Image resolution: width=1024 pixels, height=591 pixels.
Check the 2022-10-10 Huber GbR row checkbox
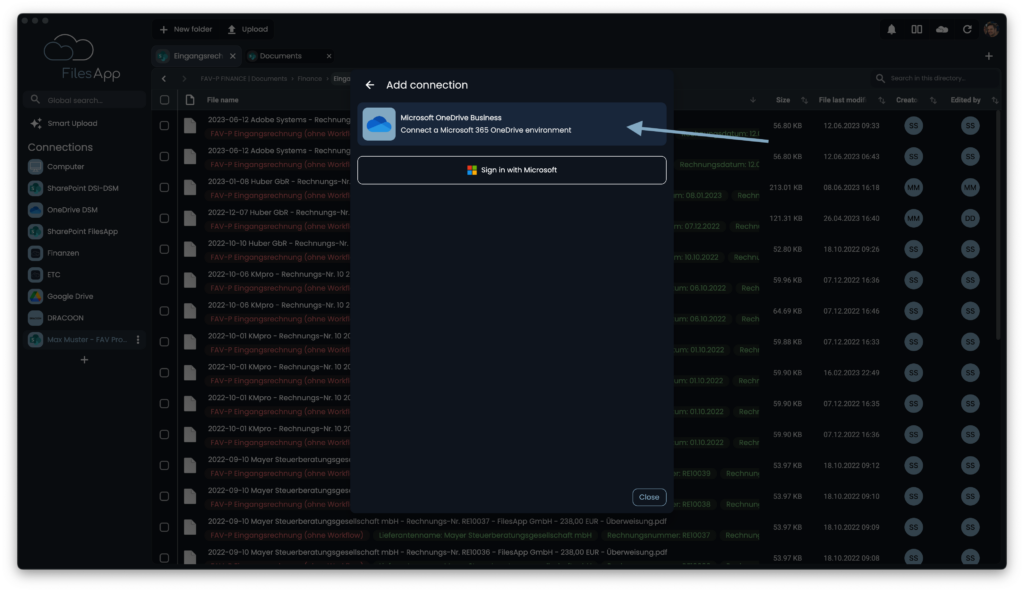pos(165,249)
